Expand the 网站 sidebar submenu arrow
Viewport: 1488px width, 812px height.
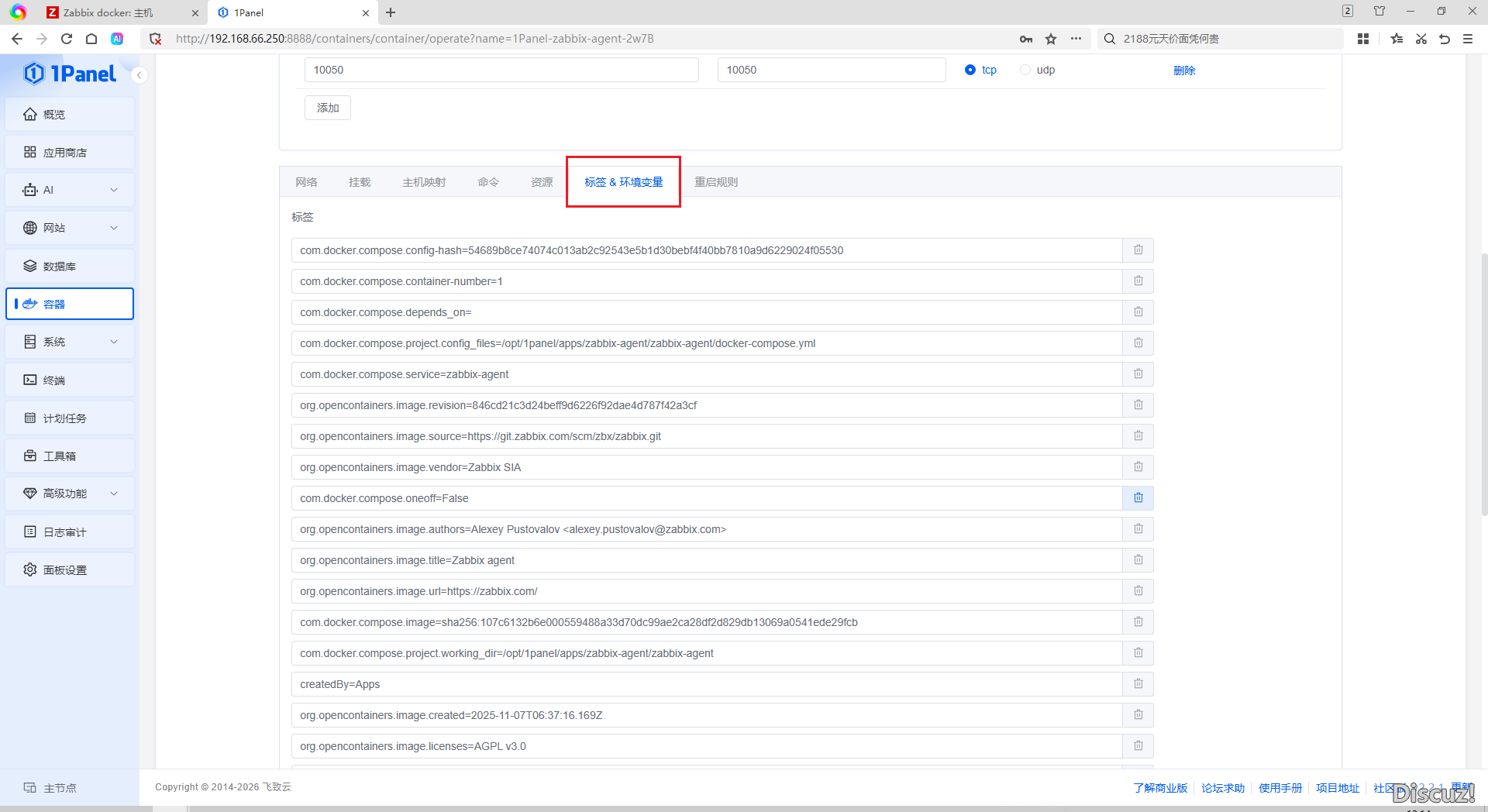(x=114, y=228)
